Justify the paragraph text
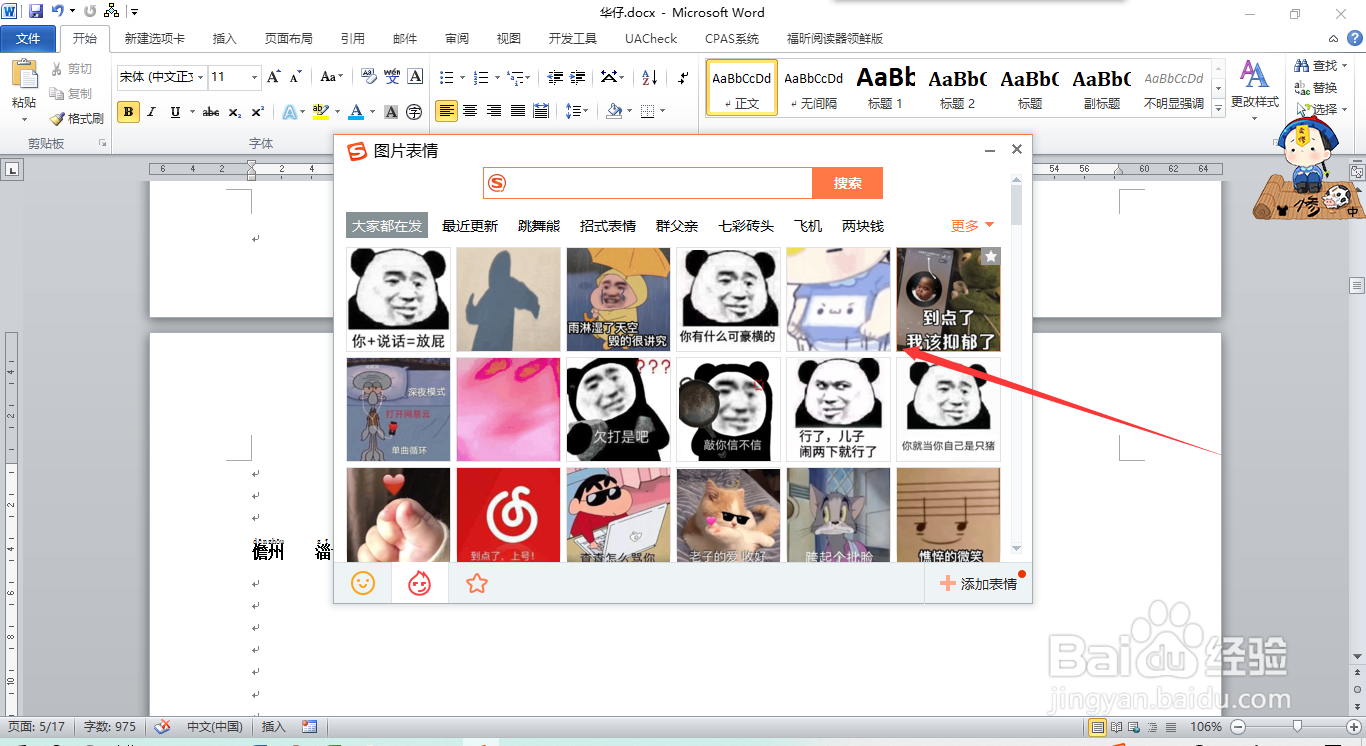This screenshot has height=746, width=1366. tap(517, 111)
